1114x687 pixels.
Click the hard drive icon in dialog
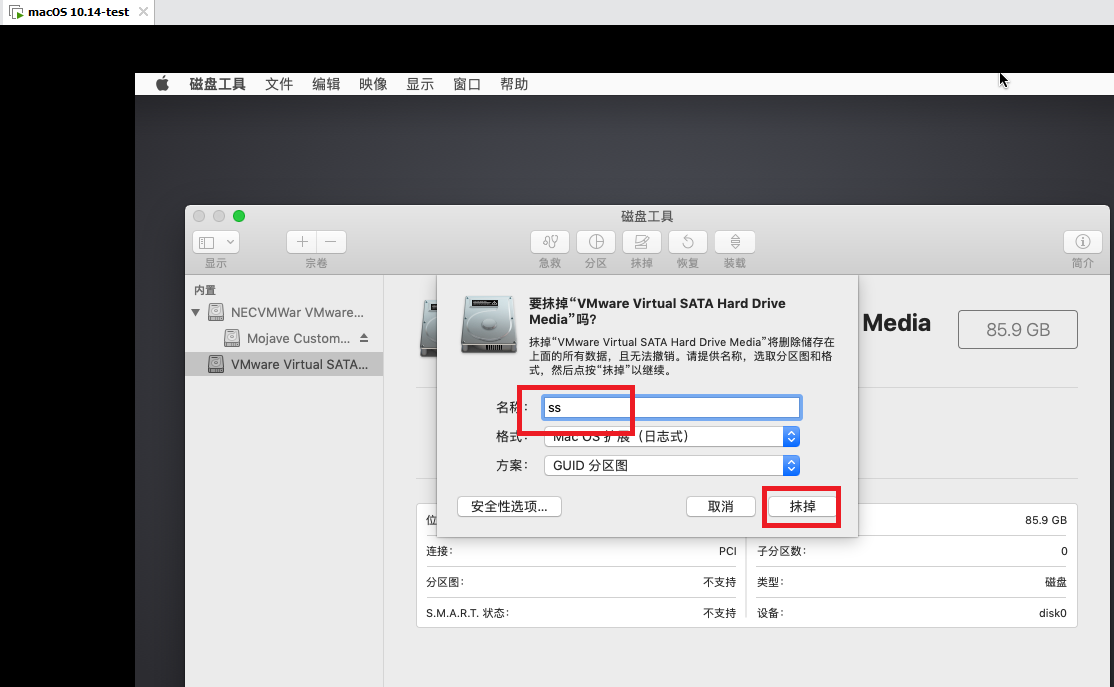point(488,324)
